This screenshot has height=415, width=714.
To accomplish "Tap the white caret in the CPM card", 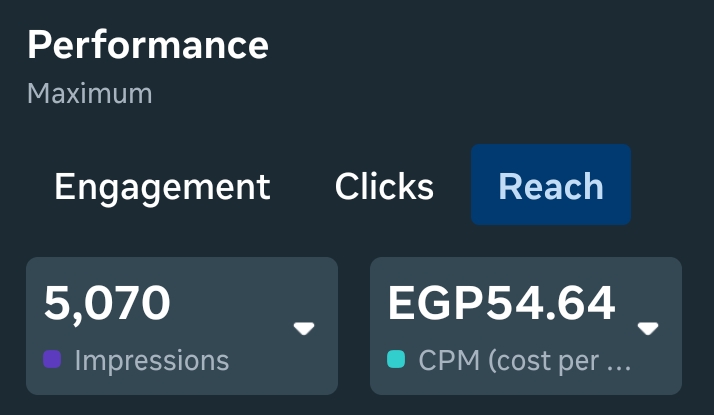I will 648,328.
